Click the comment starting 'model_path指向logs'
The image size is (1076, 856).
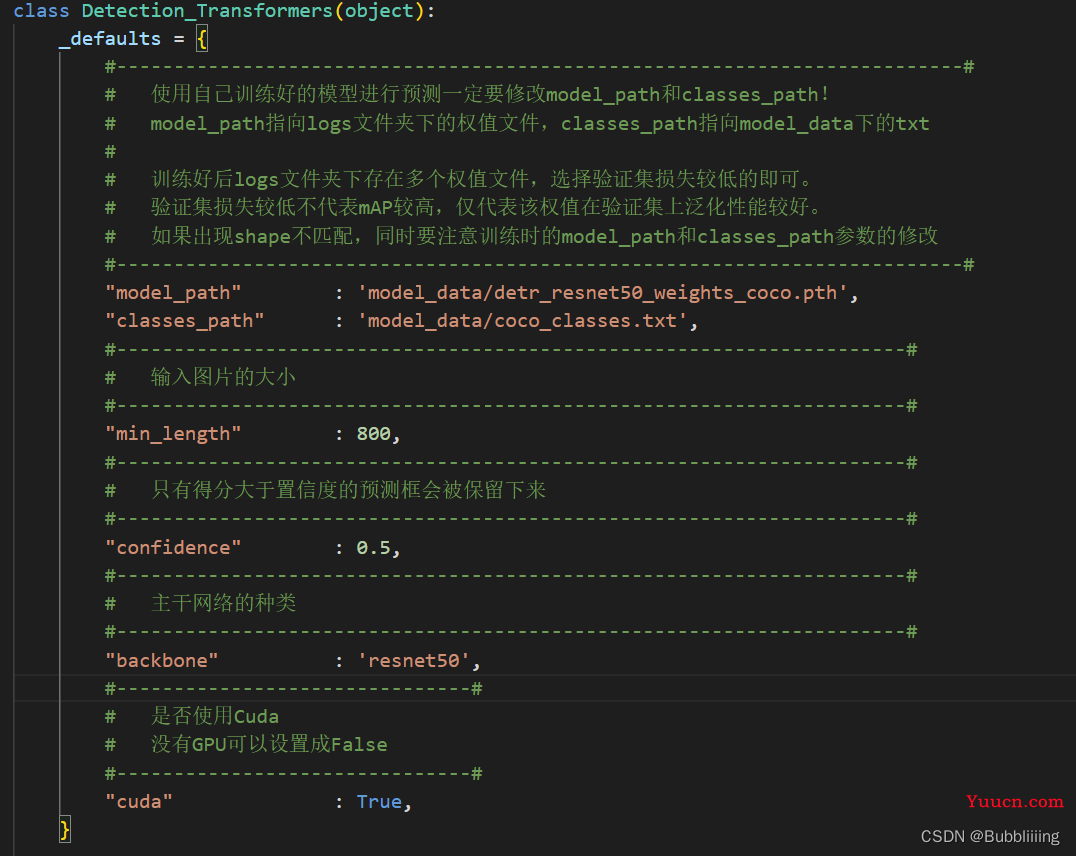tap(539, 124)
